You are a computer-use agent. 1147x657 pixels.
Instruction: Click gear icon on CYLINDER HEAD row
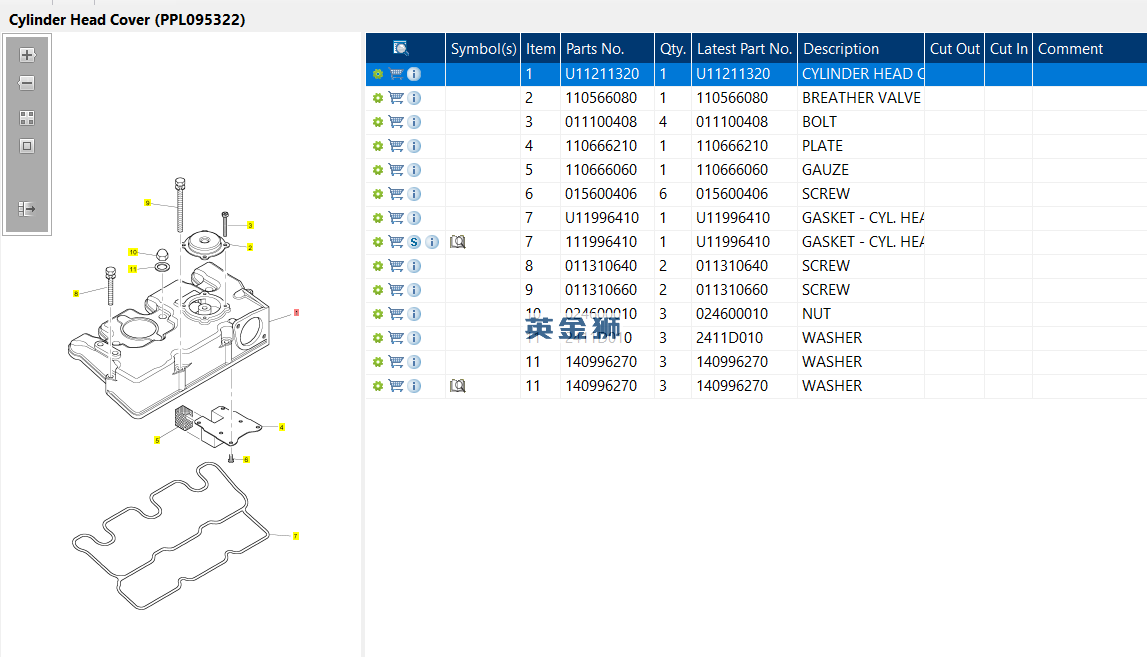click(377, 74)
